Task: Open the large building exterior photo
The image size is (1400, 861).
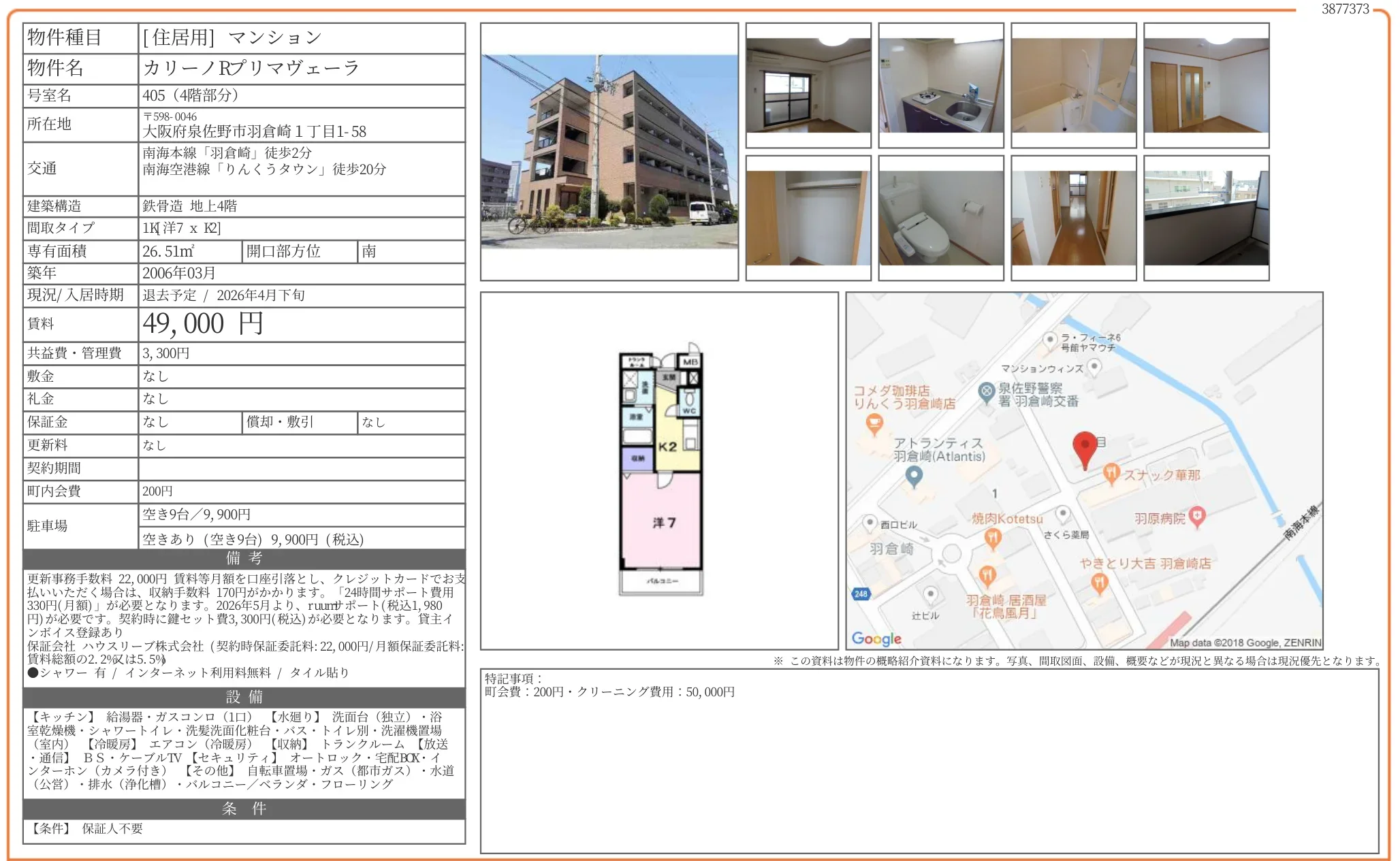Action: tap(609, 151)
